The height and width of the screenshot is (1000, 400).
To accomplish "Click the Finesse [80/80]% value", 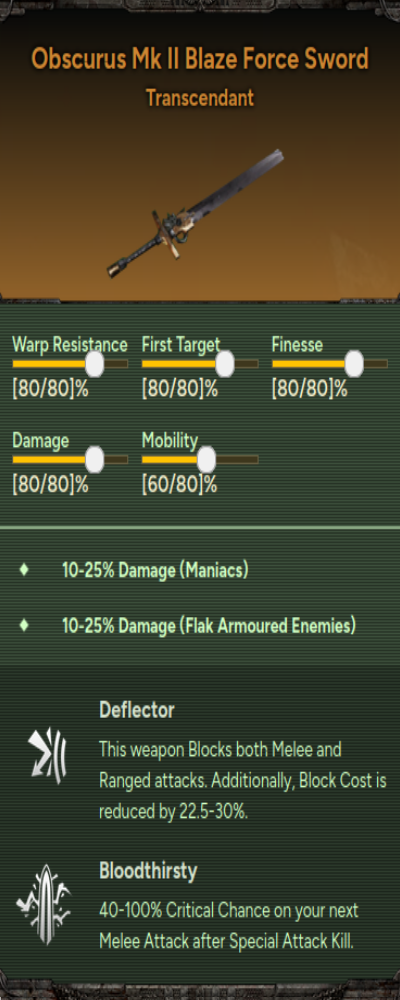I will [x=310, y=389].
